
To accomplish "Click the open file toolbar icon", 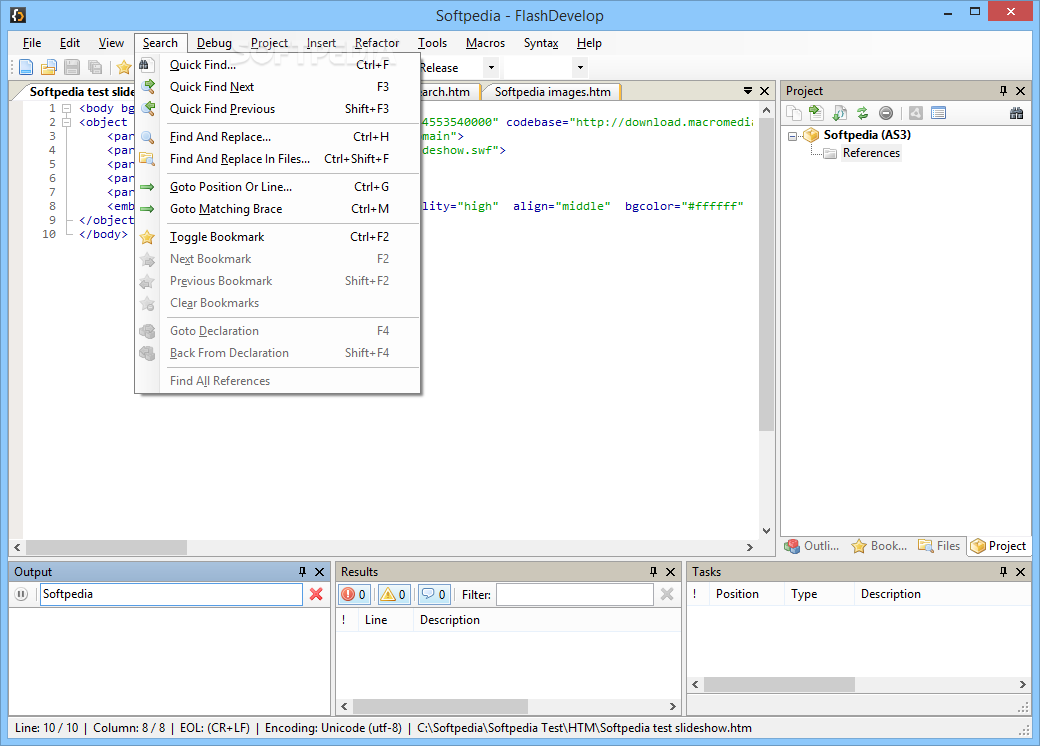I will (49, 67).
